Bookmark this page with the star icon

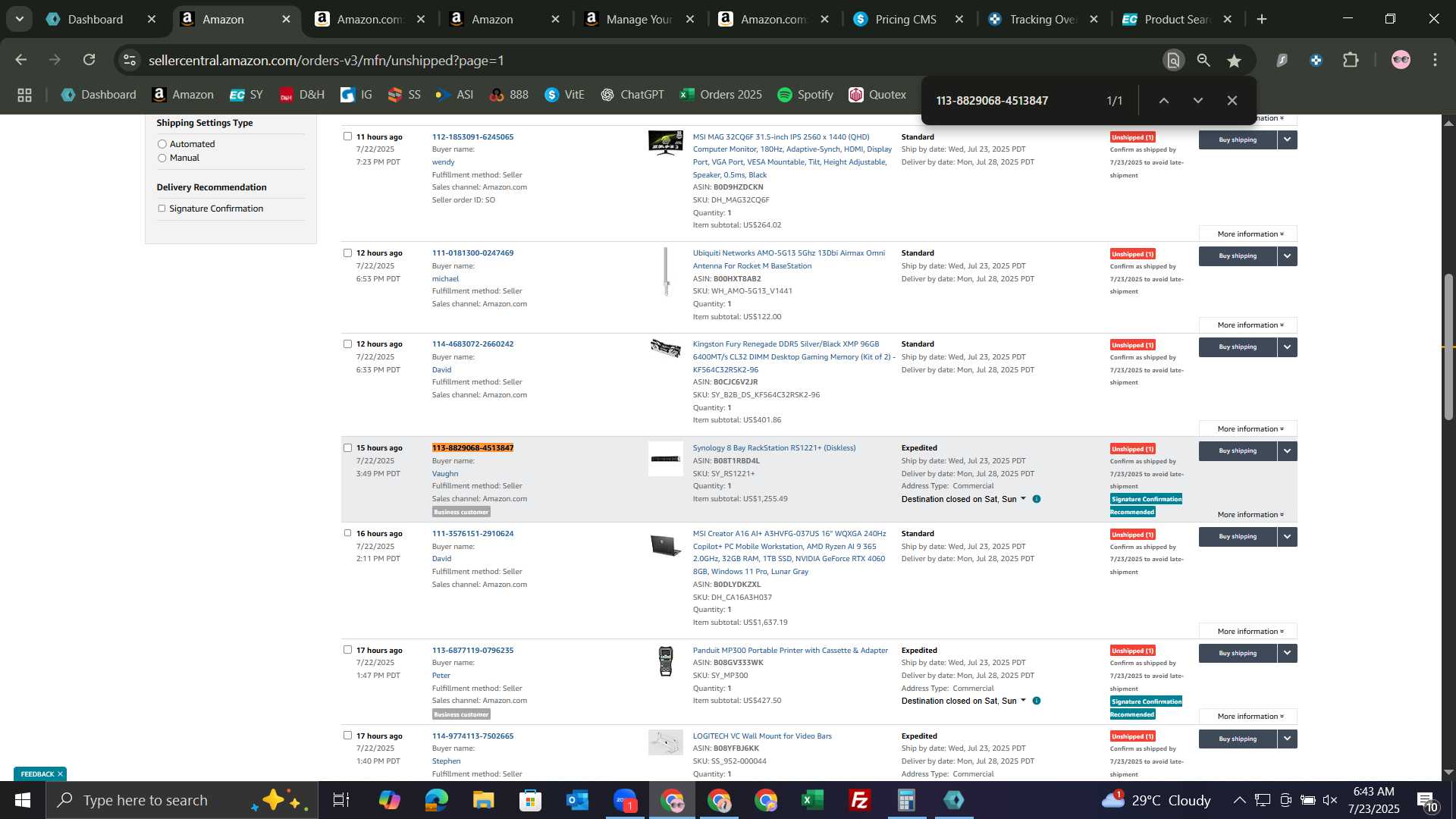click(1235, 60)
